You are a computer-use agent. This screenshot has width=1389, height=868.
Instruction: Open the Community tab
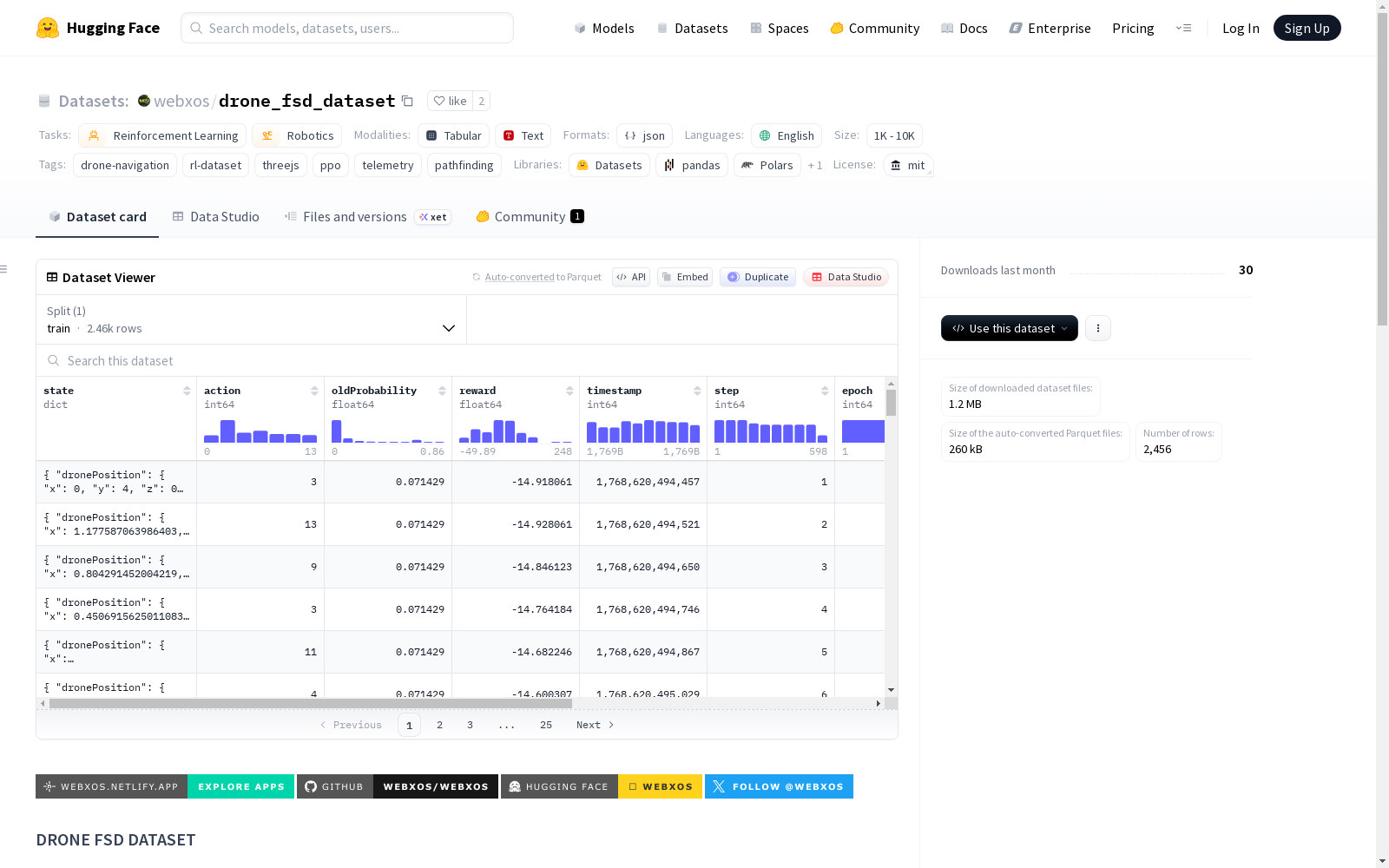pyautogui.click(x=530, y=217)
